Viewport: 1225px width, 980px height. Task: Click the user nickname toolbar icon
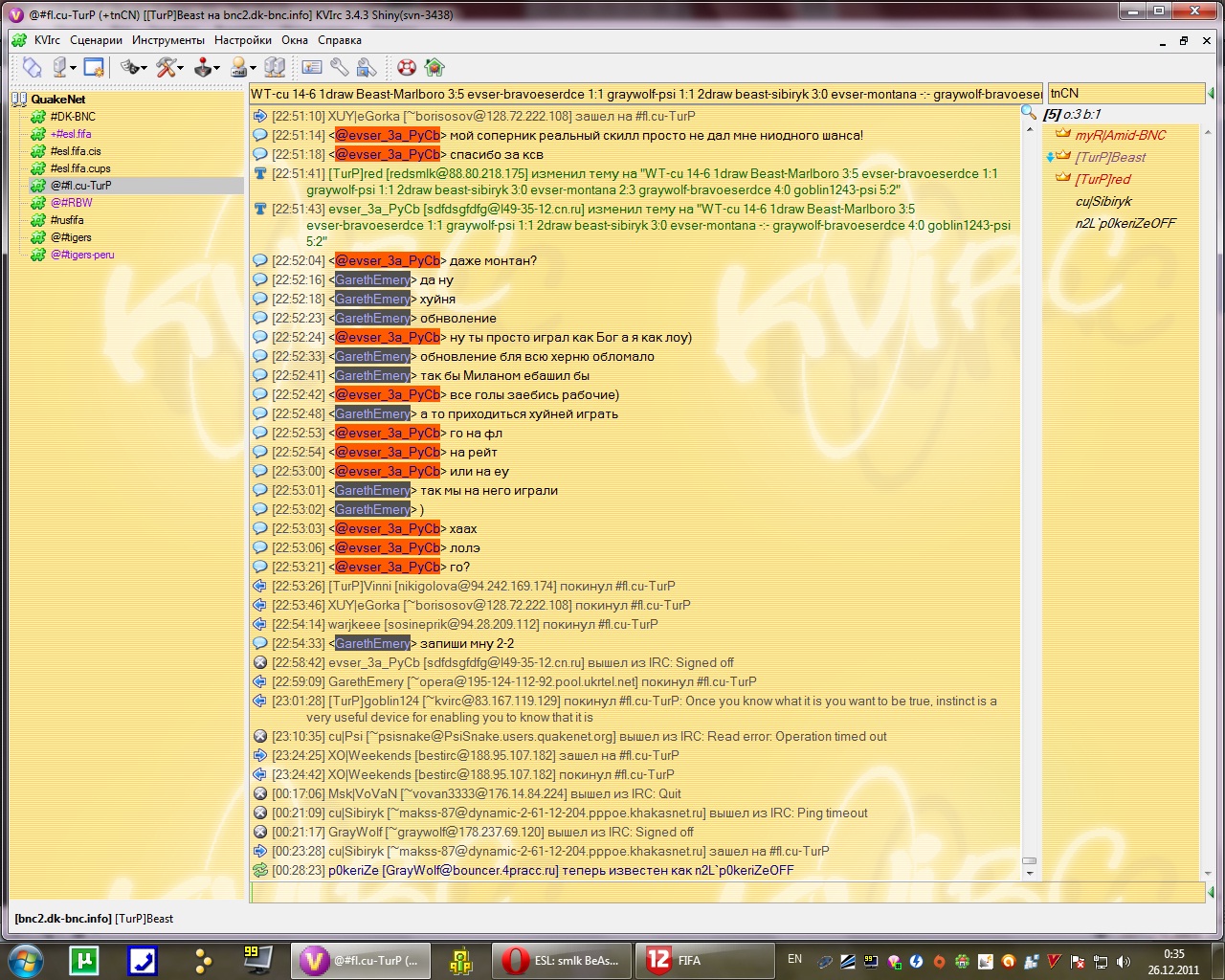point(238,67)
